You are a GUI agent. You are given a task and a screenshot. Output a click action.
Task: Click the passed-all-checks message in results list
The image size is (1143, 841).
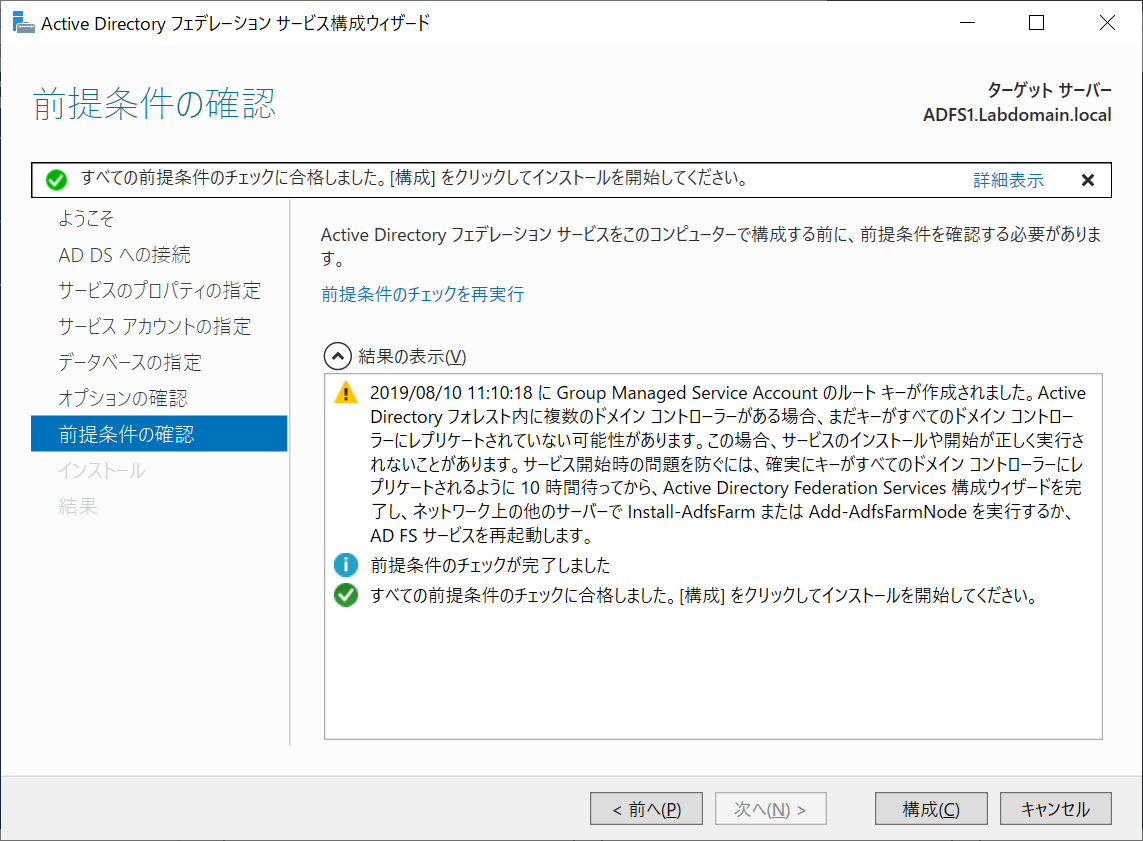(703, 595)
